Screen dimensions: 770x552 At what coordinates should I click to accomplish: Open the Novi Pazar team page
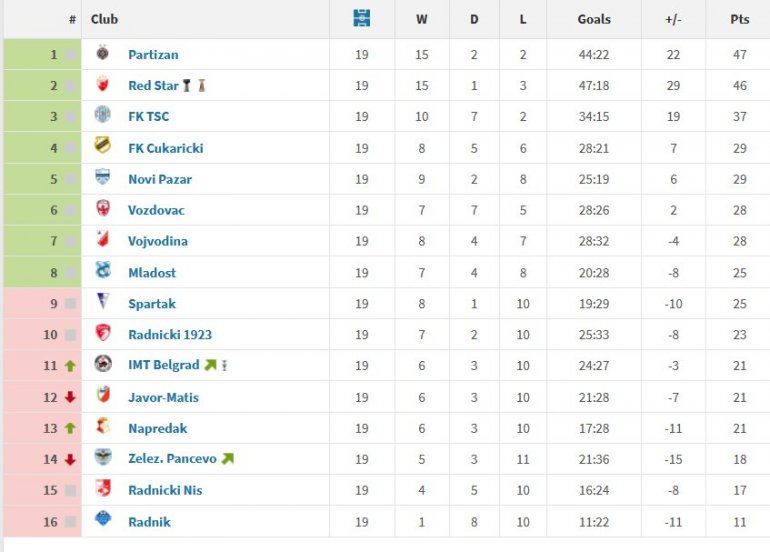pos(160,179)
